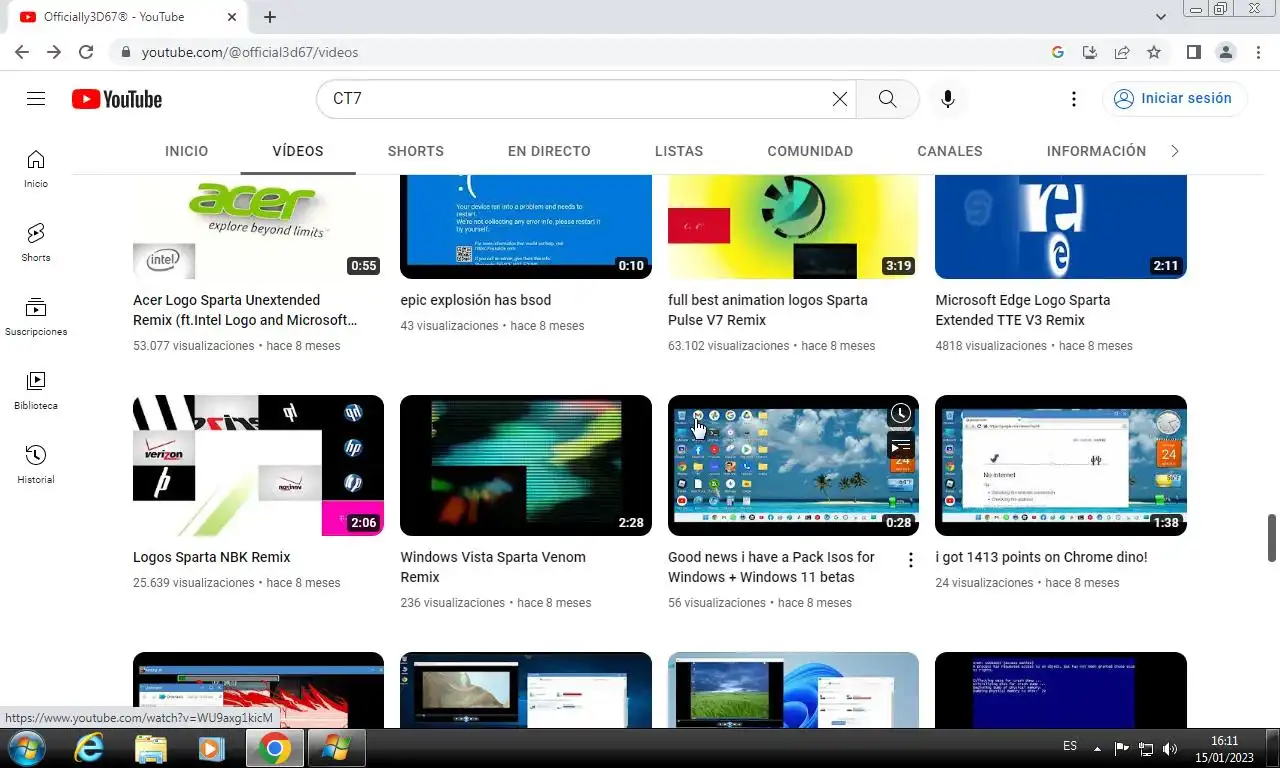Open epic explosión has bsod video title
Screen dimensions: 1280x768
coord(476,300)
